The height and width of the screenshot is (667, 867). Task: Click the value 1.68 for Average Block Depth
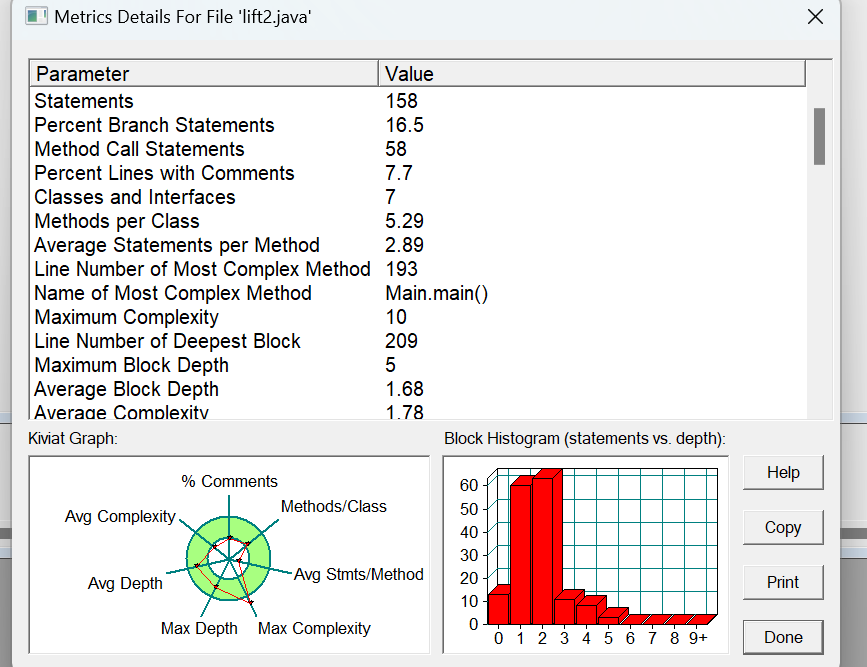404,389
